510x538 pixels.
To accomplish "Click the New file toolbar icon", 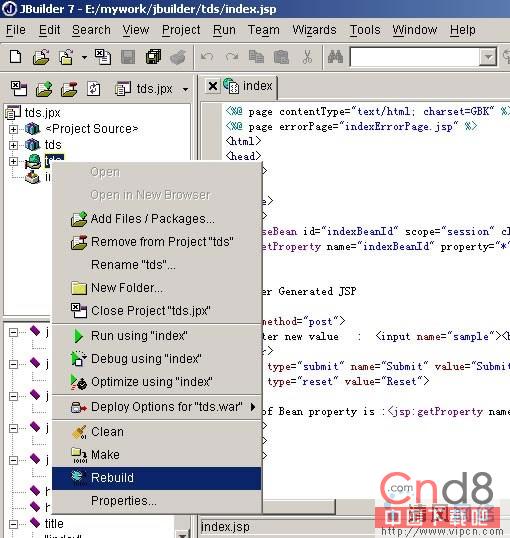I will pos(15,57).
